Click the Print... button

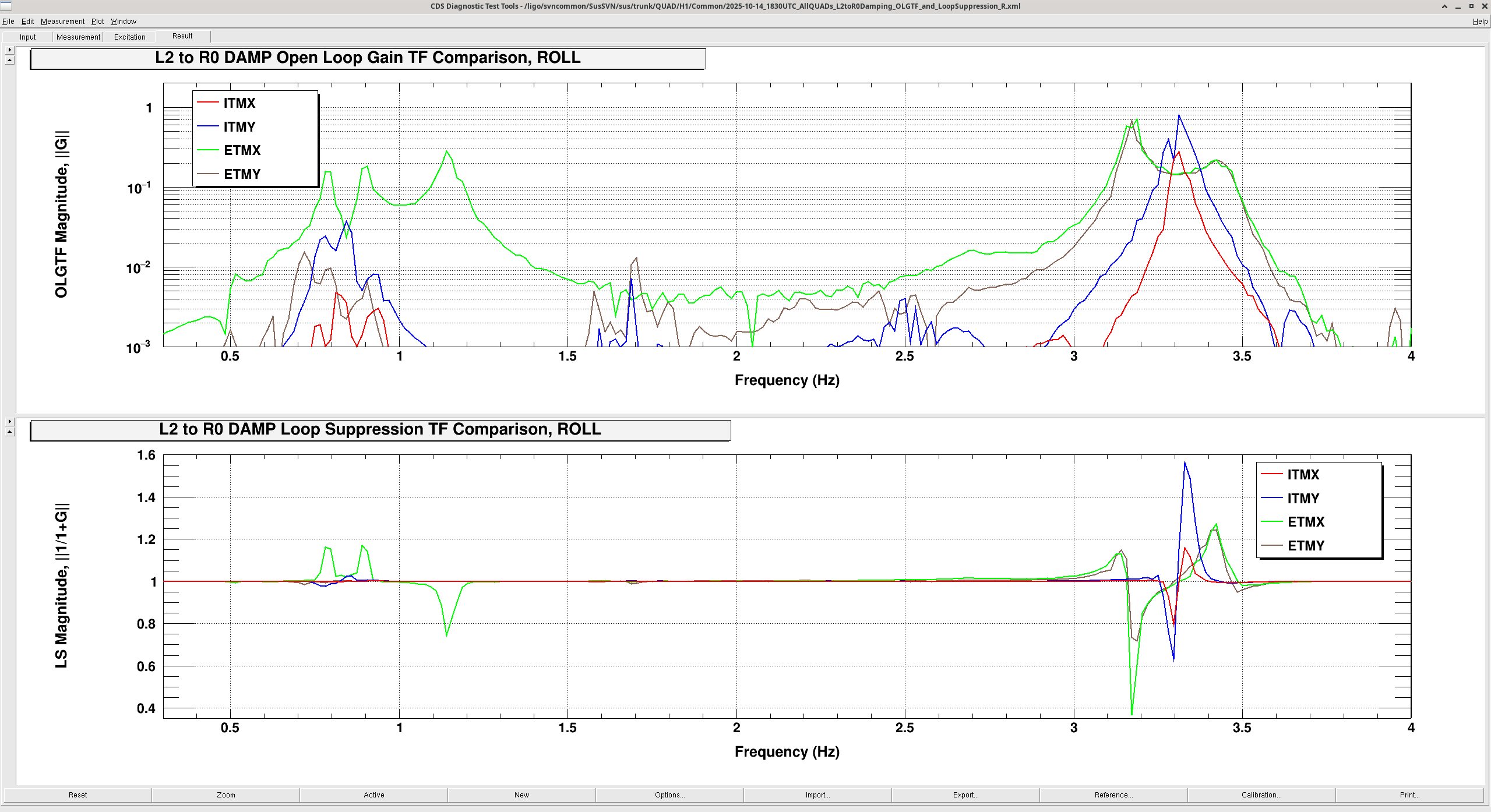tap(1409, 795)
